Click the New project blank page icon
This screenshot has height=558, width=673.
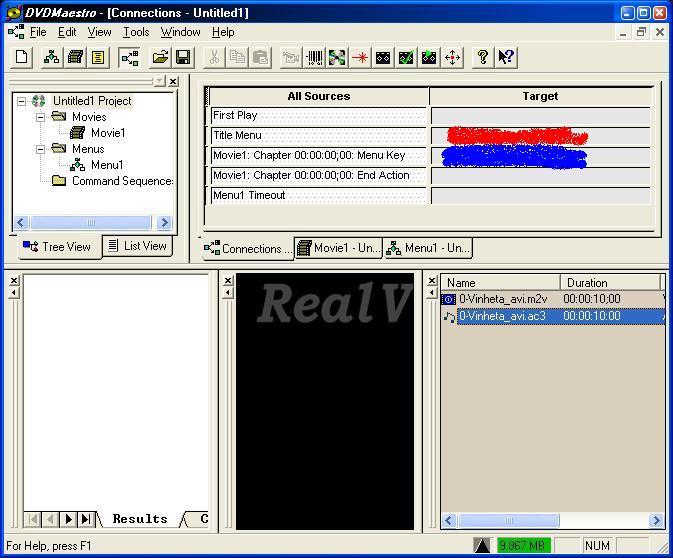[21, 57]
